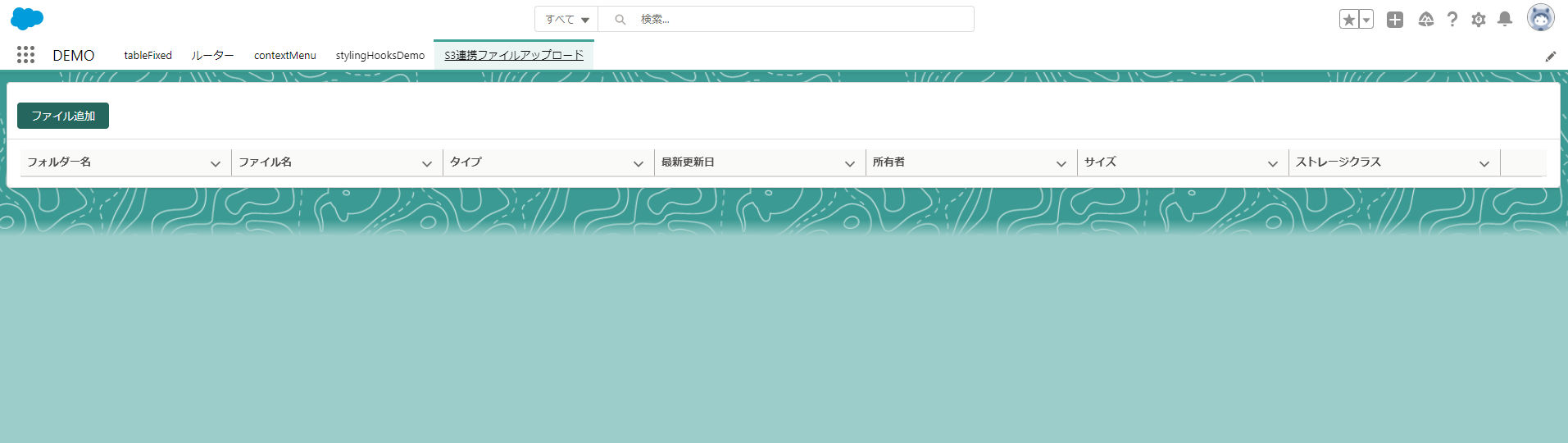Open the user profile avatar
1568x443 pixels.
tap(1541, 18)
